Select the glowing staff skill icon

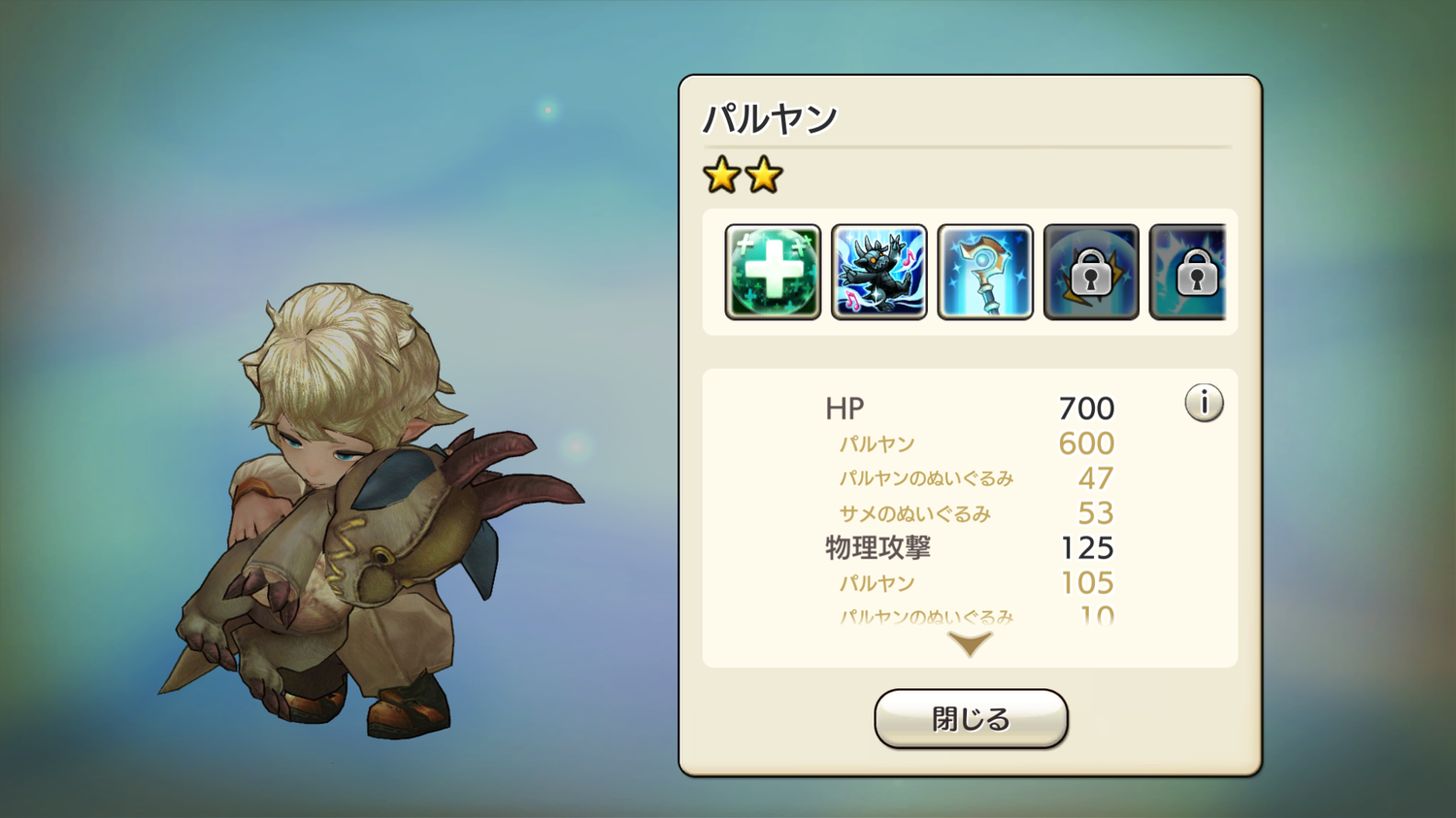pos(985,272)
